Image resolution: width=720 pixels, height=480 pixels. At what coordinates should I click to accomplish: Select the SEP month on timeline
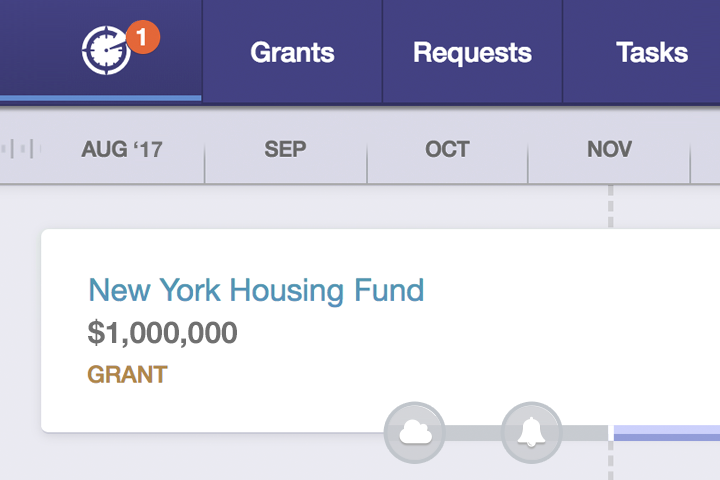(285, 150)
